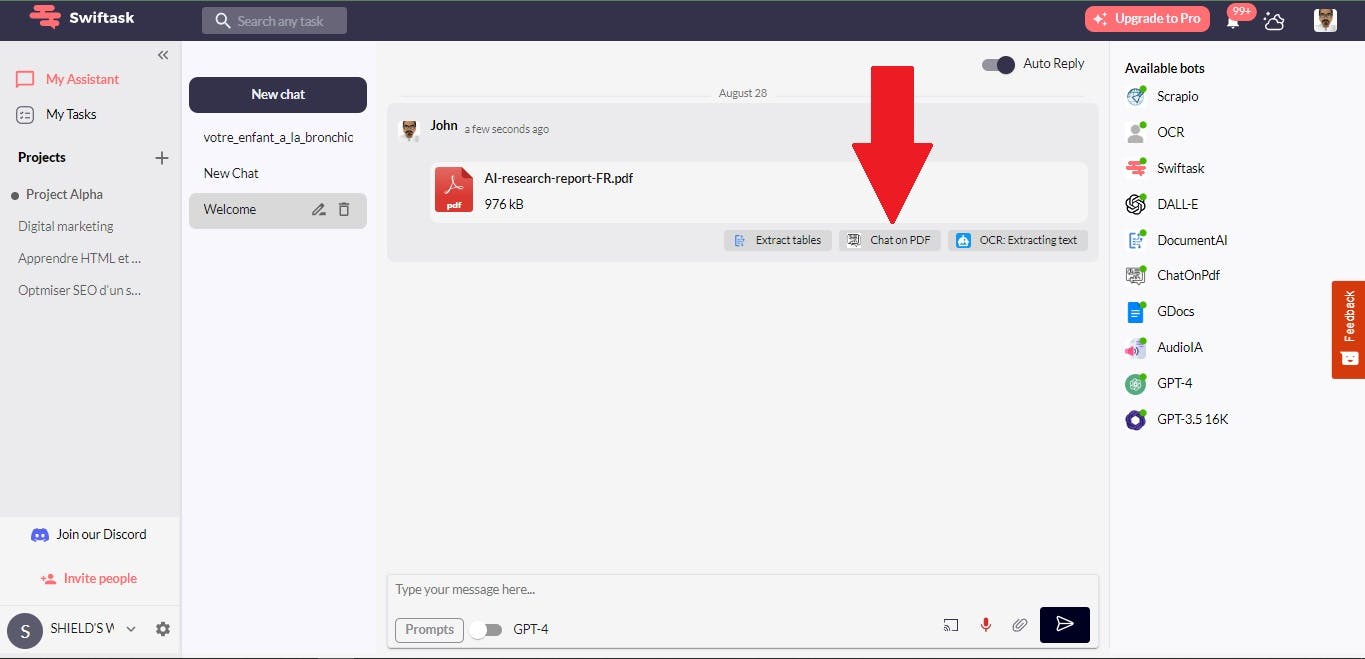The image size is (1365, 659).
Task: Open the Prompts button
Action: pyautogui.click(x=430, y=630)
